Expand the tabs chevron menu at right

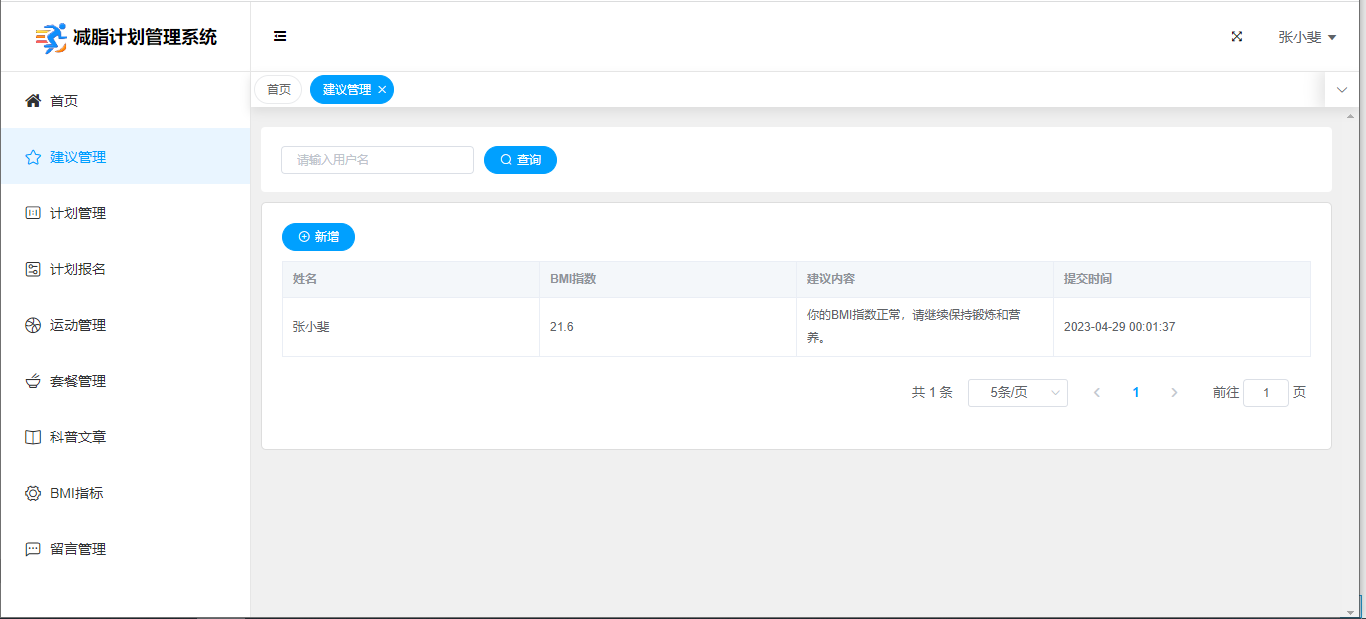point(1342,90)
